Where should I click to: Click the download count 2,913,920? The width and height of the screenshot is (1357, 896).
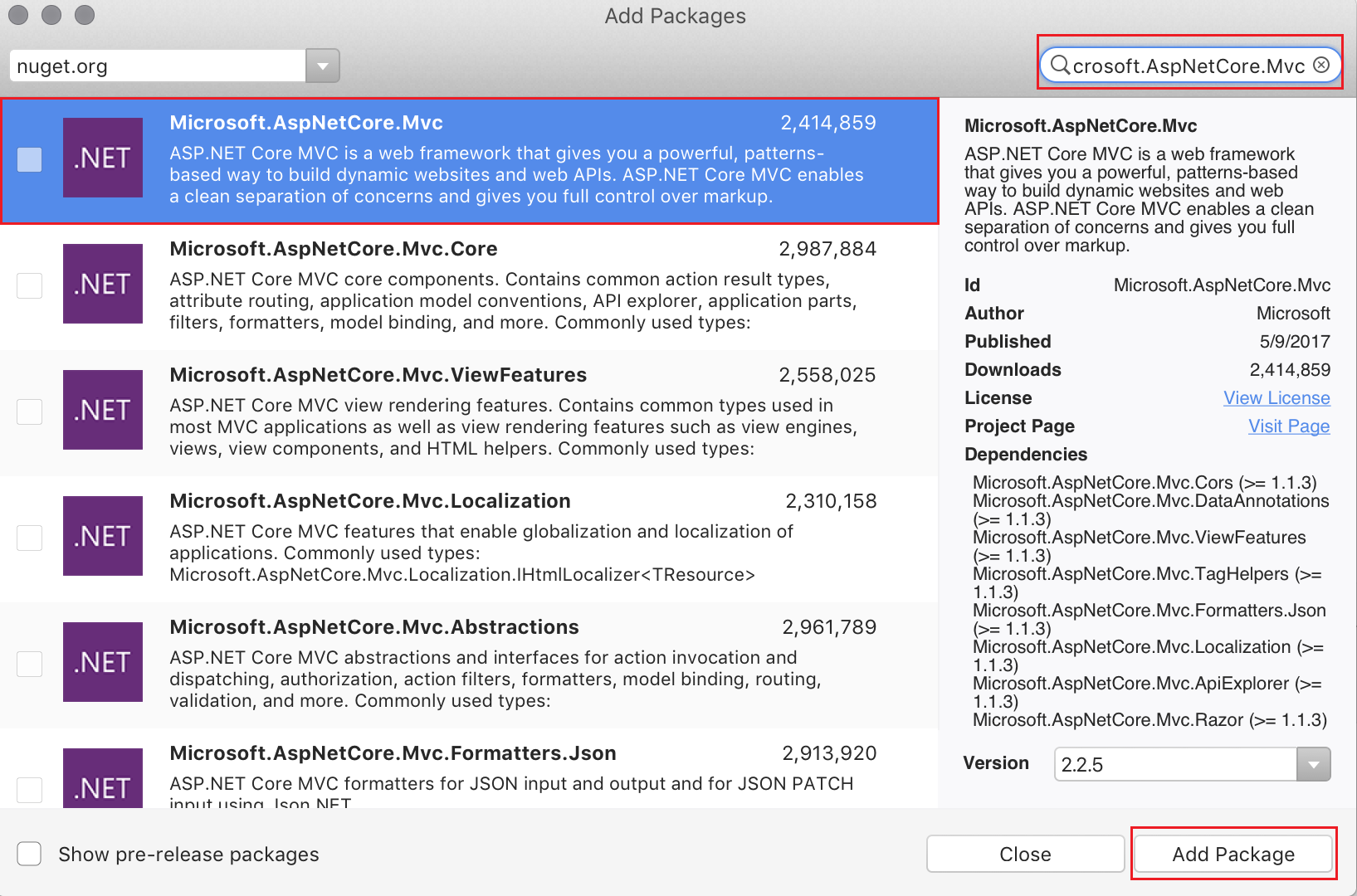829,753
